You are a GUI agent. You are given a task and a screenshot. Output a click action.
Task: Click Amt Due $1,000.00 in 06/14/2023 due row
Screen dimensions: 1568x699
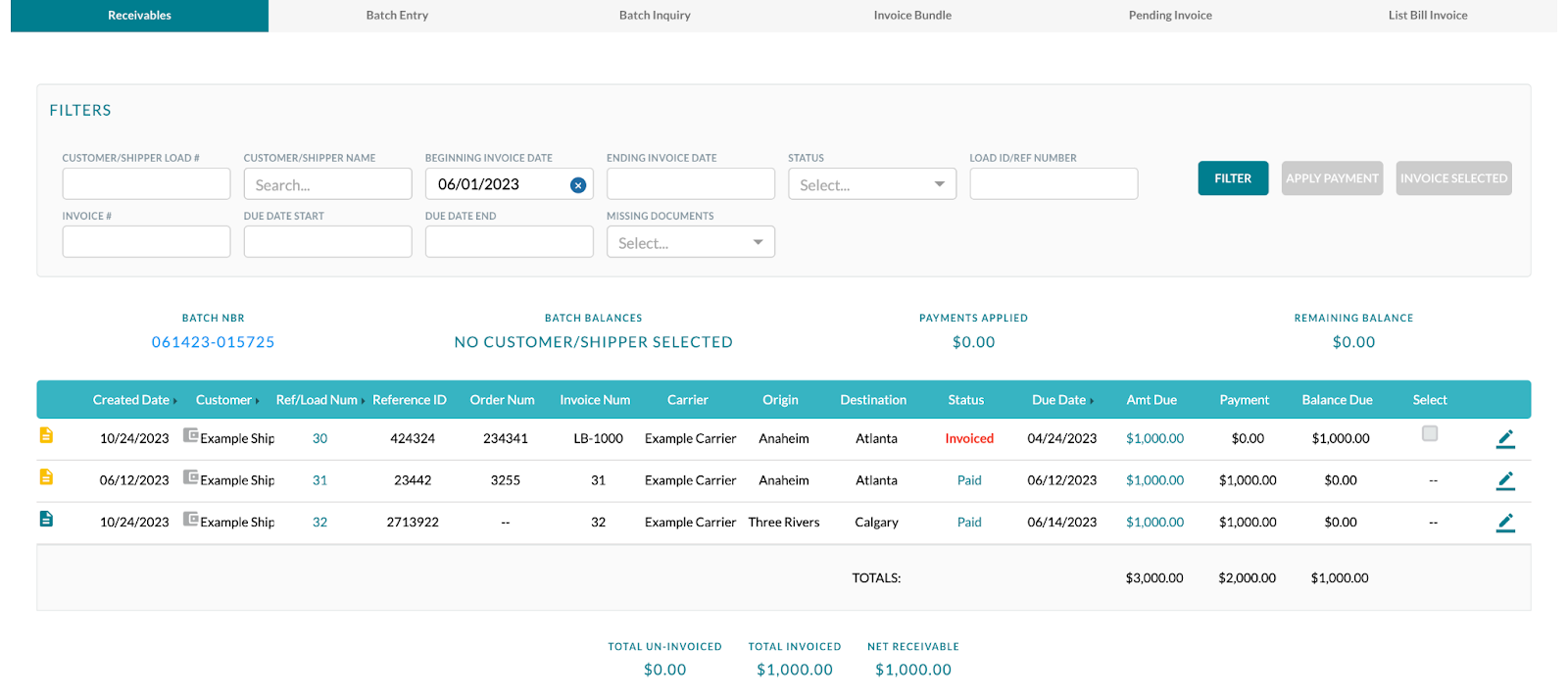point(1154,523)
